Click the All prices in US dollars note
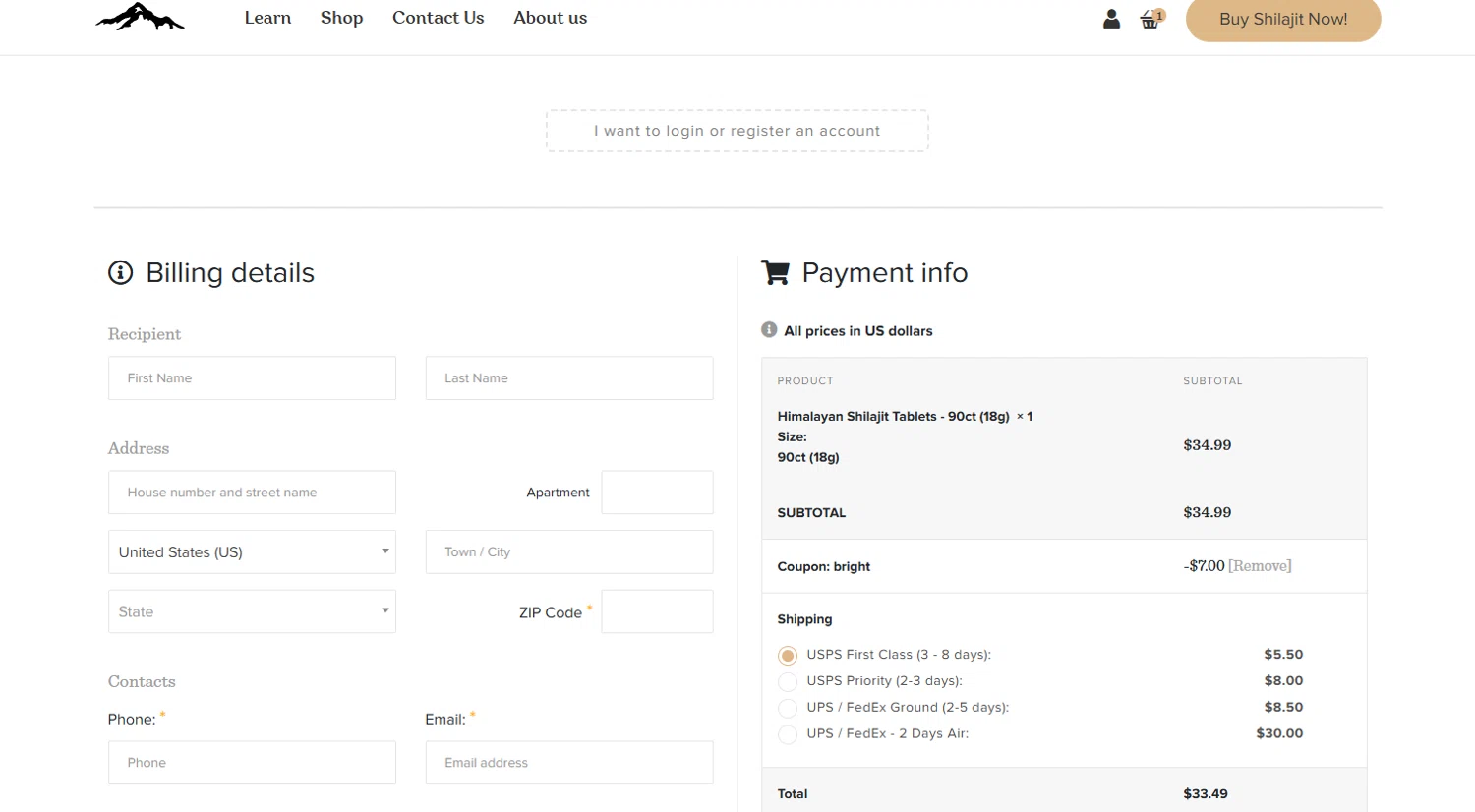 point(858,331)
